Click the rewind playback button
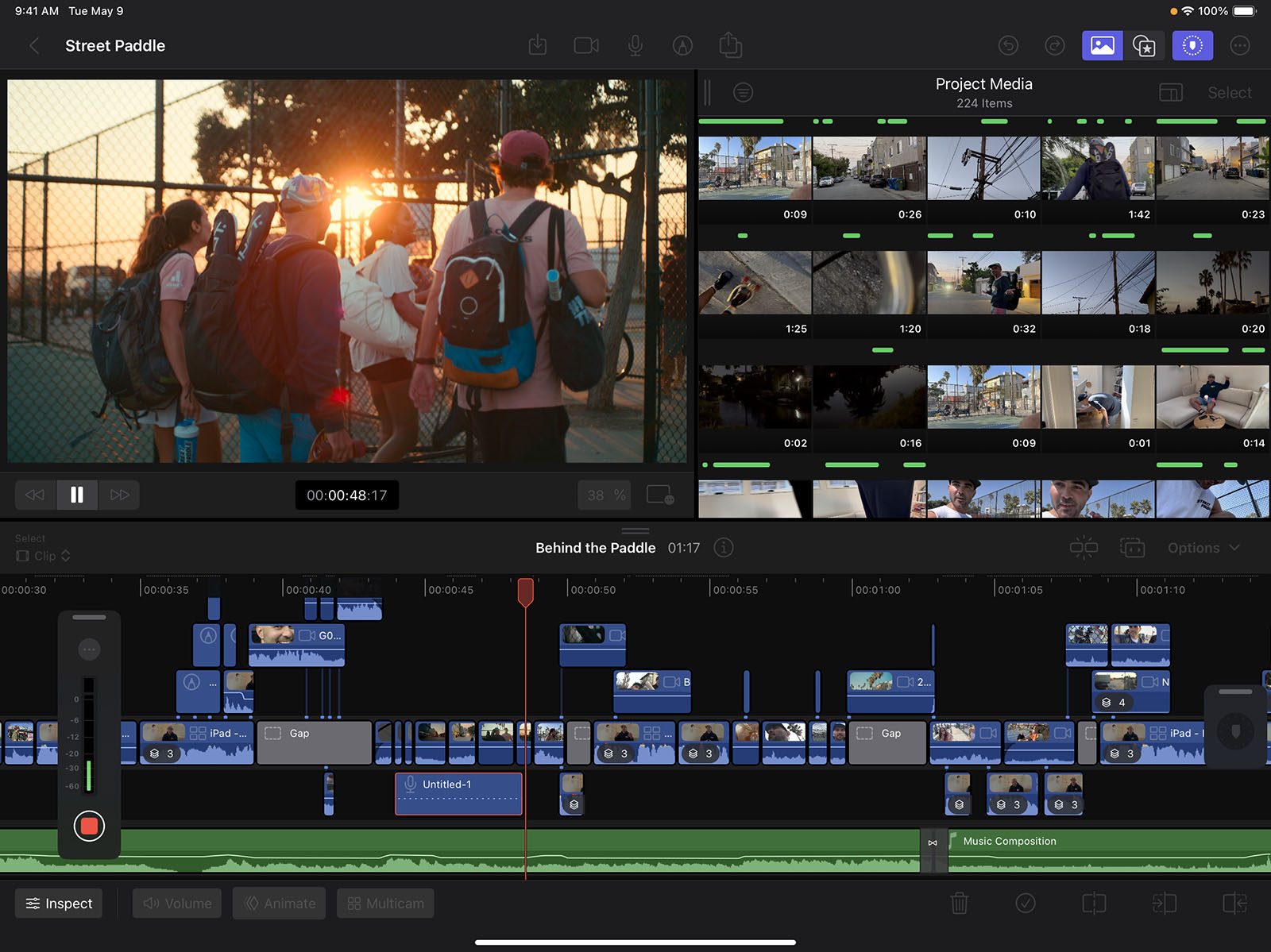The height and width of the screenshot is (952, 1271). (x=35, y=495)
